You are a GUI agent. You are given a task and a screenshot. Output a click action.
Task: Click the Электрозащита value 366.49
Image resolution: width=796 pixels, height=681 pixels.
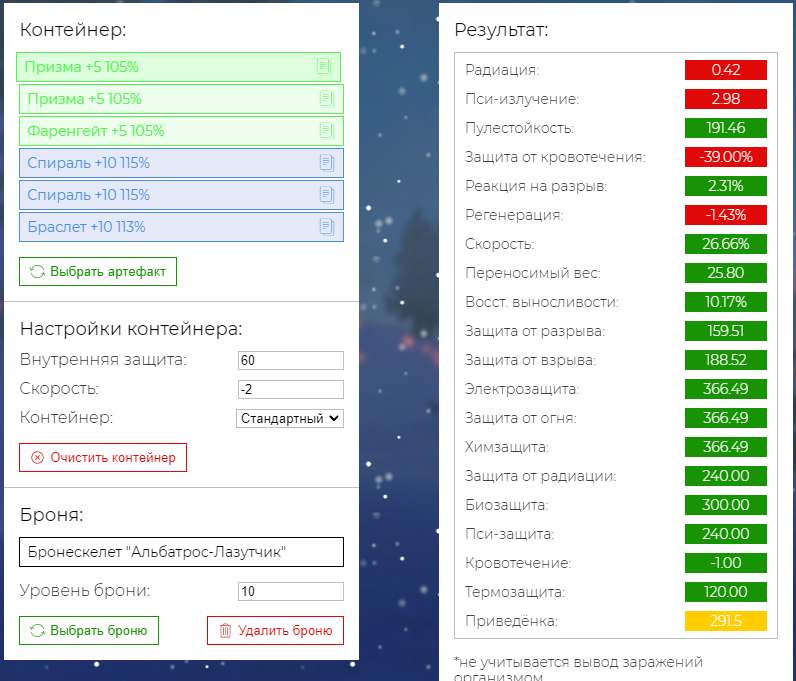(725, 389)
